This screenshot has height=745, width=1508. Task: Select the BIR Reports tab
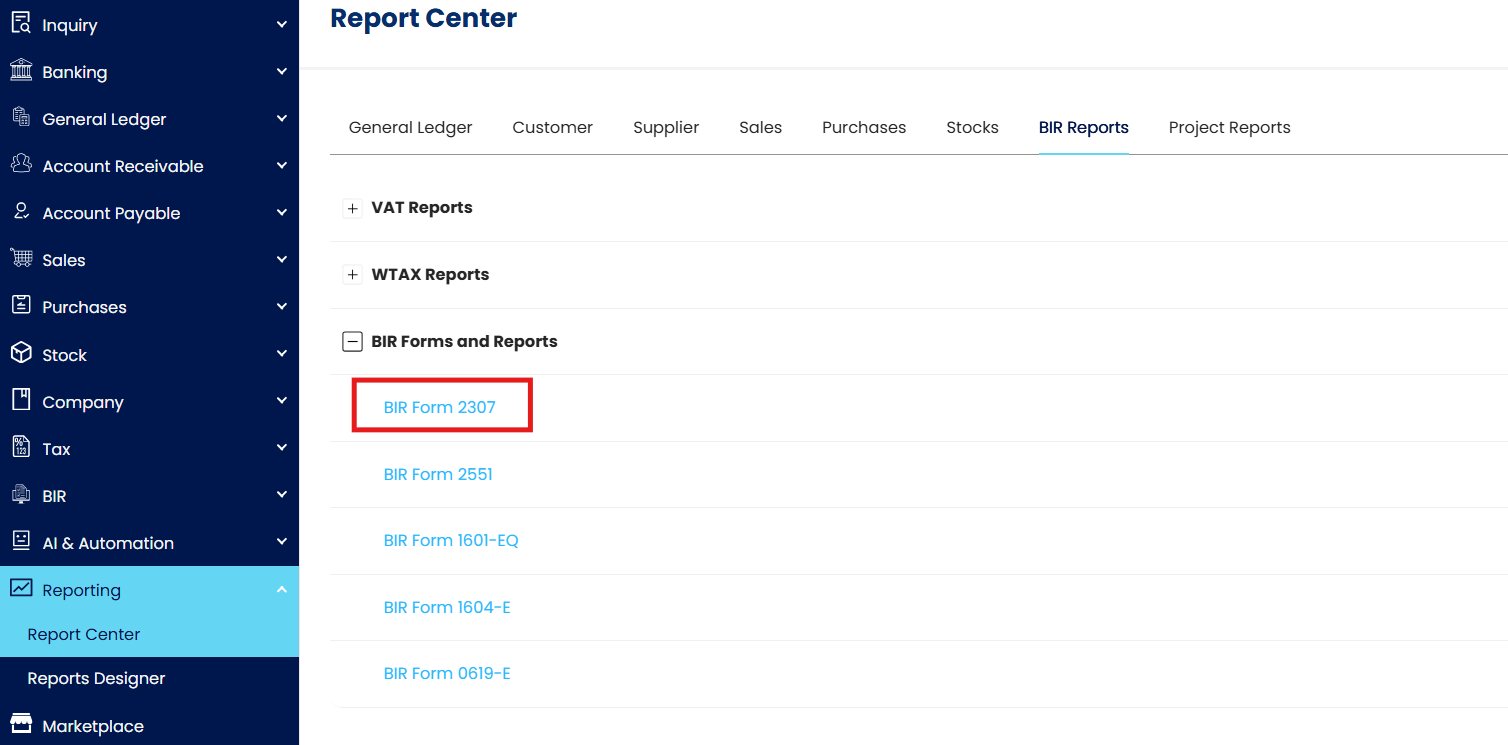[x=1084, y=128]
